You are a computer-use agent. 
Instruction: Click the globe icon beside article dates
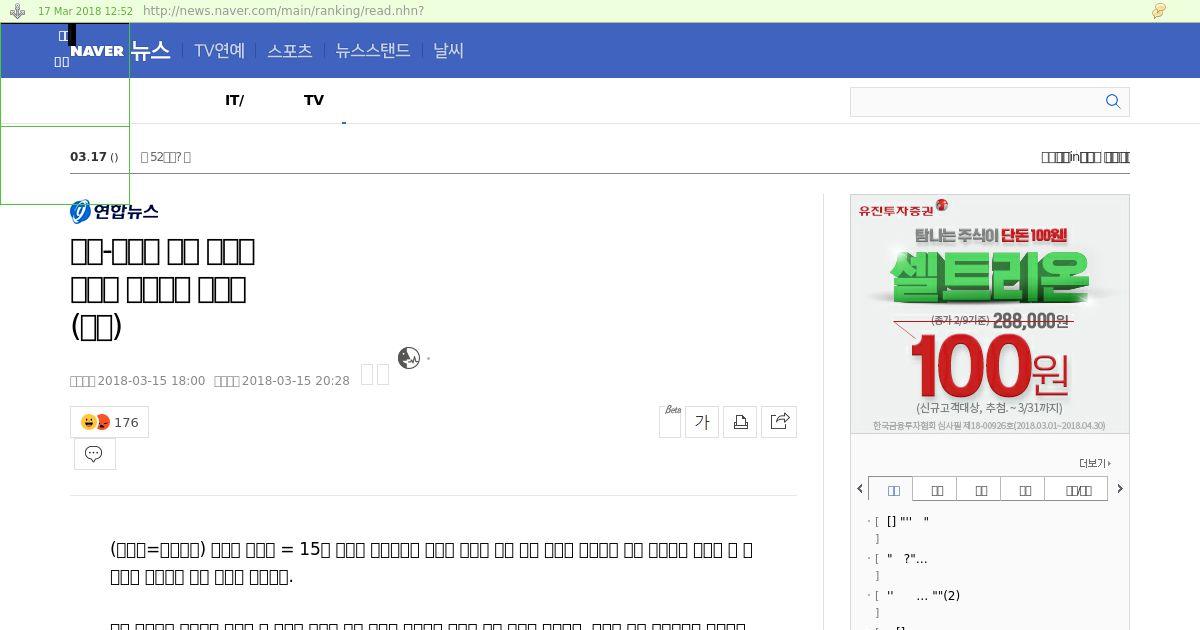point(409,358)
